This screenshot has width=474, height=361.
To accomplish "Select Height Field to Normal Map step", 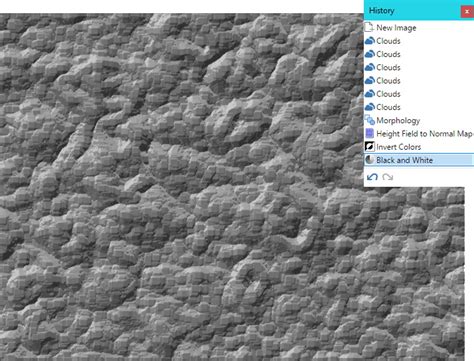I will (419, 134).
